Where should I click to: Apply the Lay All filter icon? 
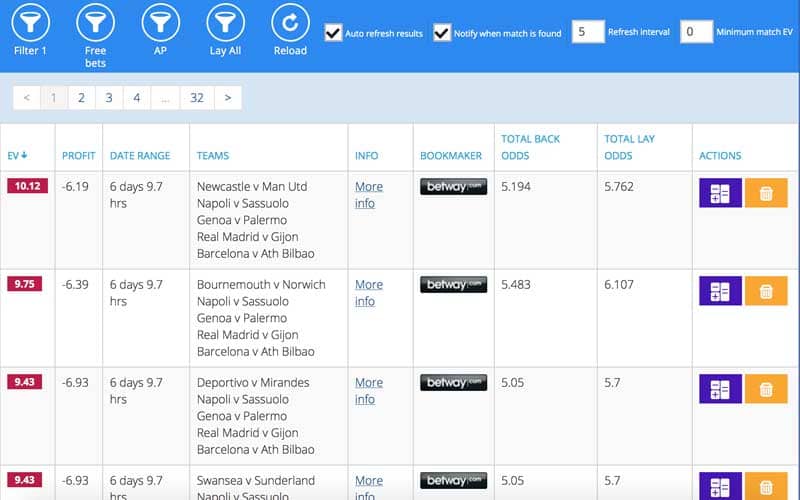point(225,22)
